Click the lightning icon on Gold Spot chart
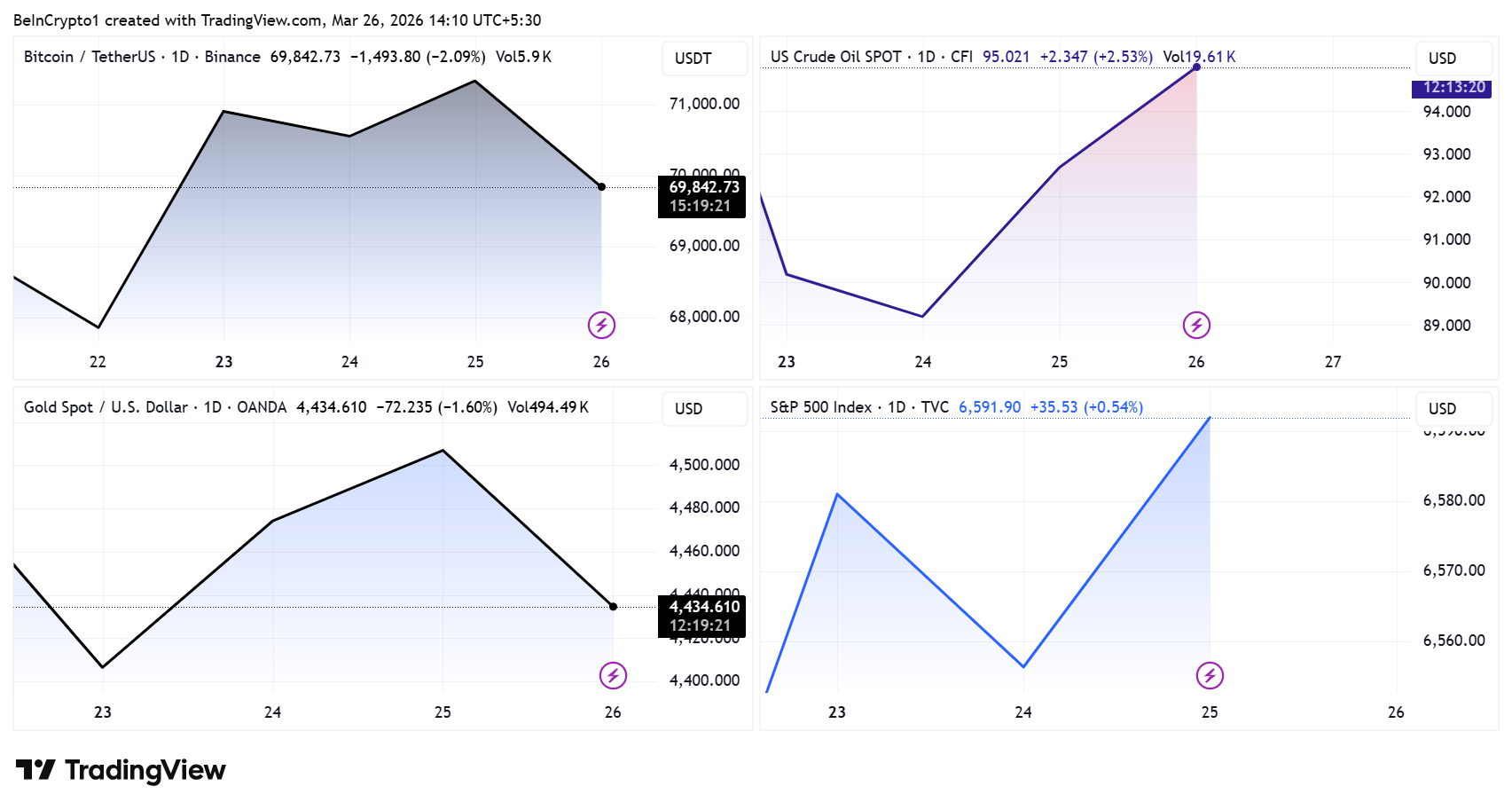The height and width of the screenshot is (810, 1512). tap(613, 676)
